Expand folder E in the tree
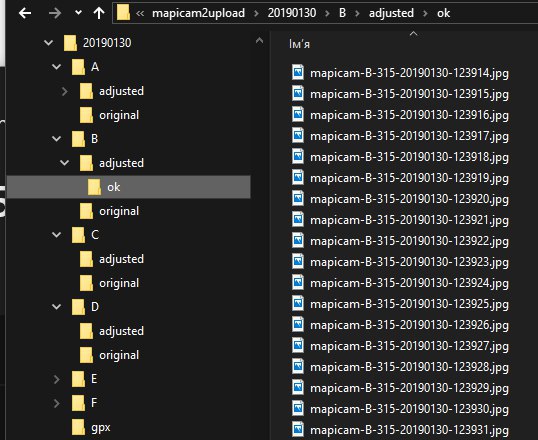The width and height of the screenshot is (538, 440). coord(57,379)
